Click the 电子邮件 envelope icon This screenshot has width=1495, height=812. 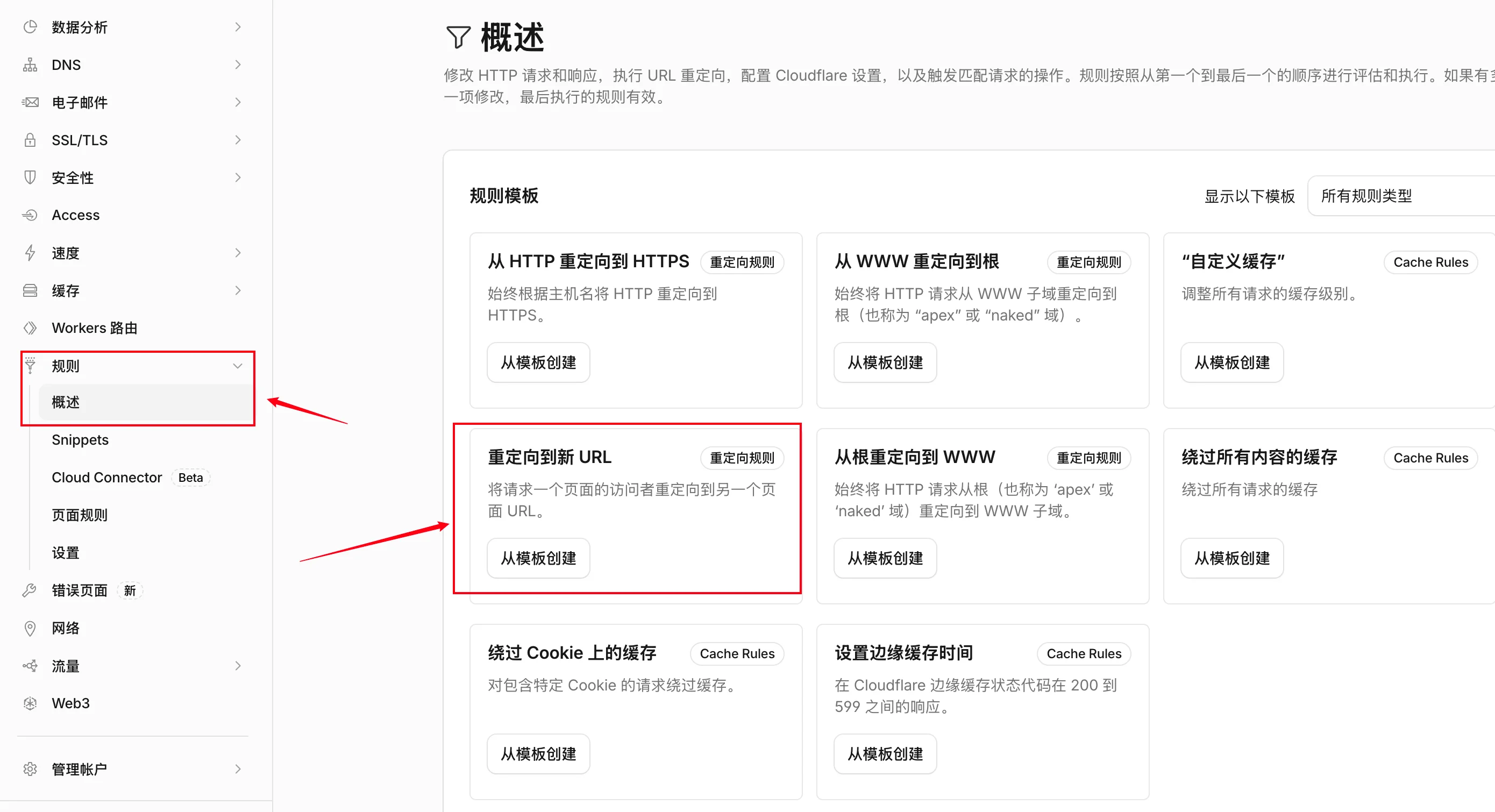tap(30, 102)
